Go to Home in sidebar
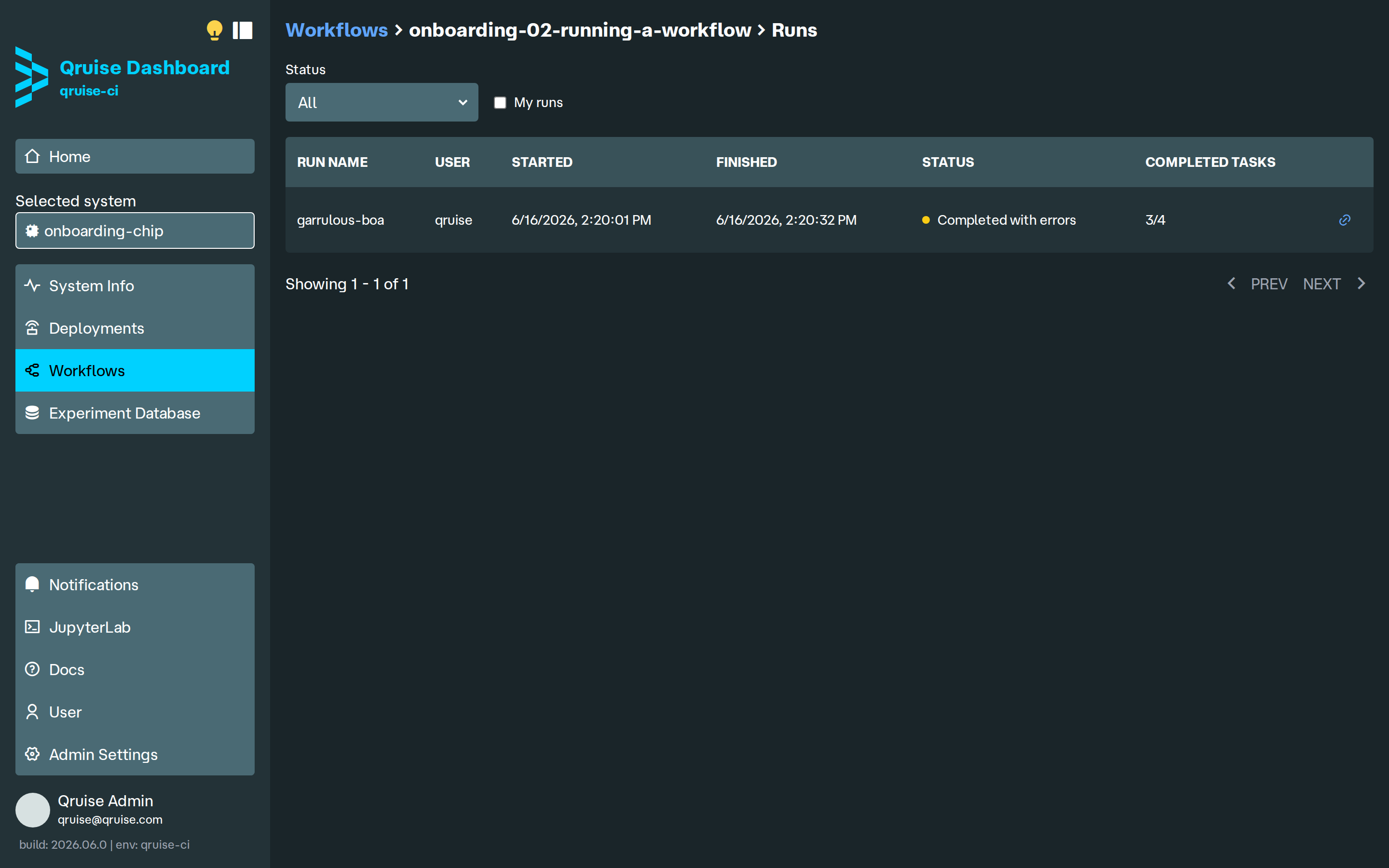The image size is (1389, 868). pos(135,156)
